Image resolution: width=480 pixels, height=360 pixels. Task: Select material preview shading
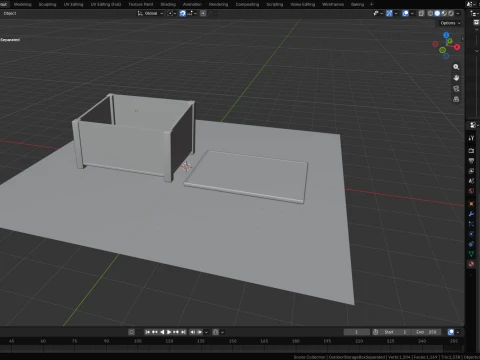[444, 13]
